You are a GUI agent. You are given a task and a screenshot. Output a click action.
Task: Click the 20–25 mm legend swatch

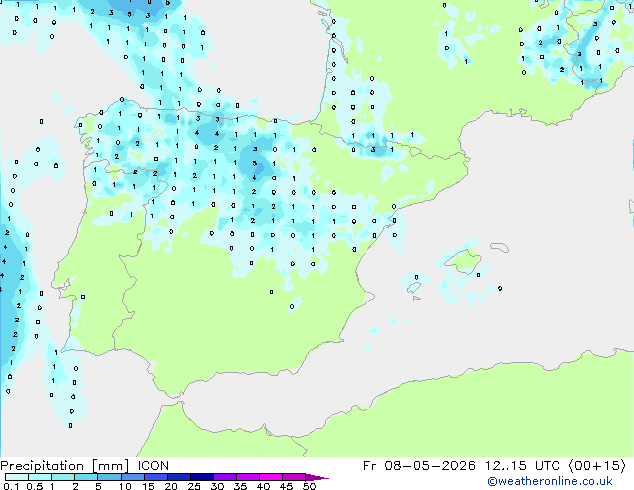[x=179, y=477]
